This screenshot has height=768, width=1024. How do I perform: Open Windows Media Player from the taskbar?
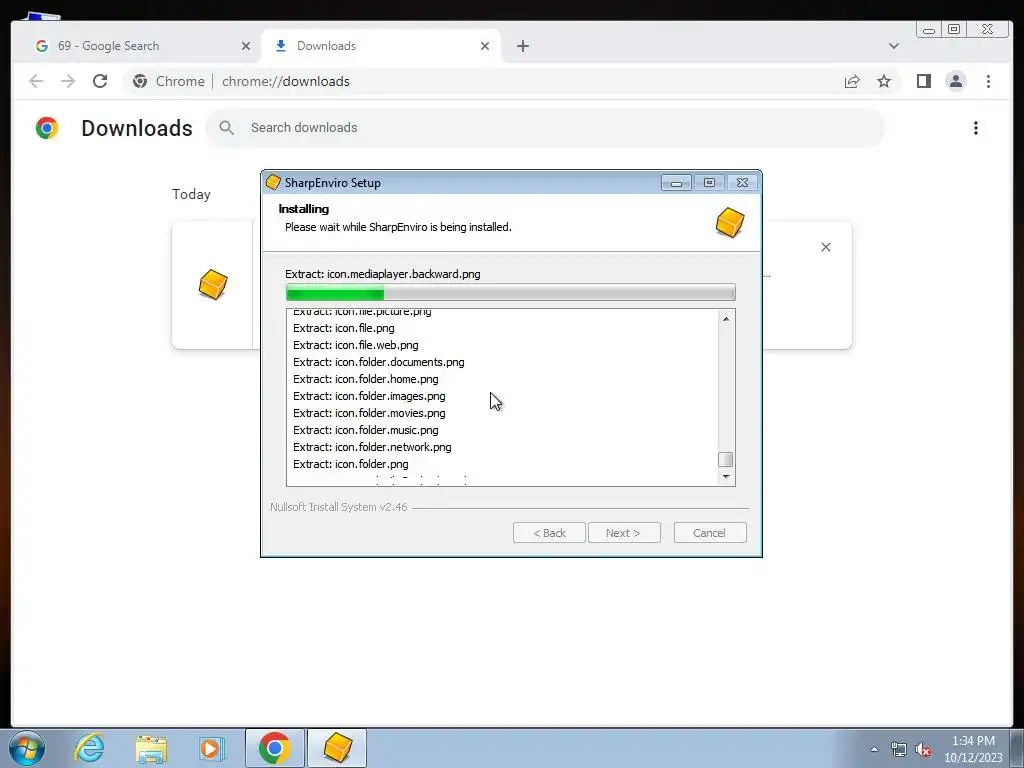coord(212,748)
